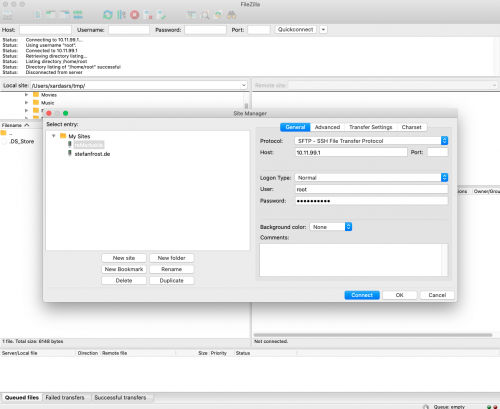
Task: Click the Comments text area
Action: 354,260
